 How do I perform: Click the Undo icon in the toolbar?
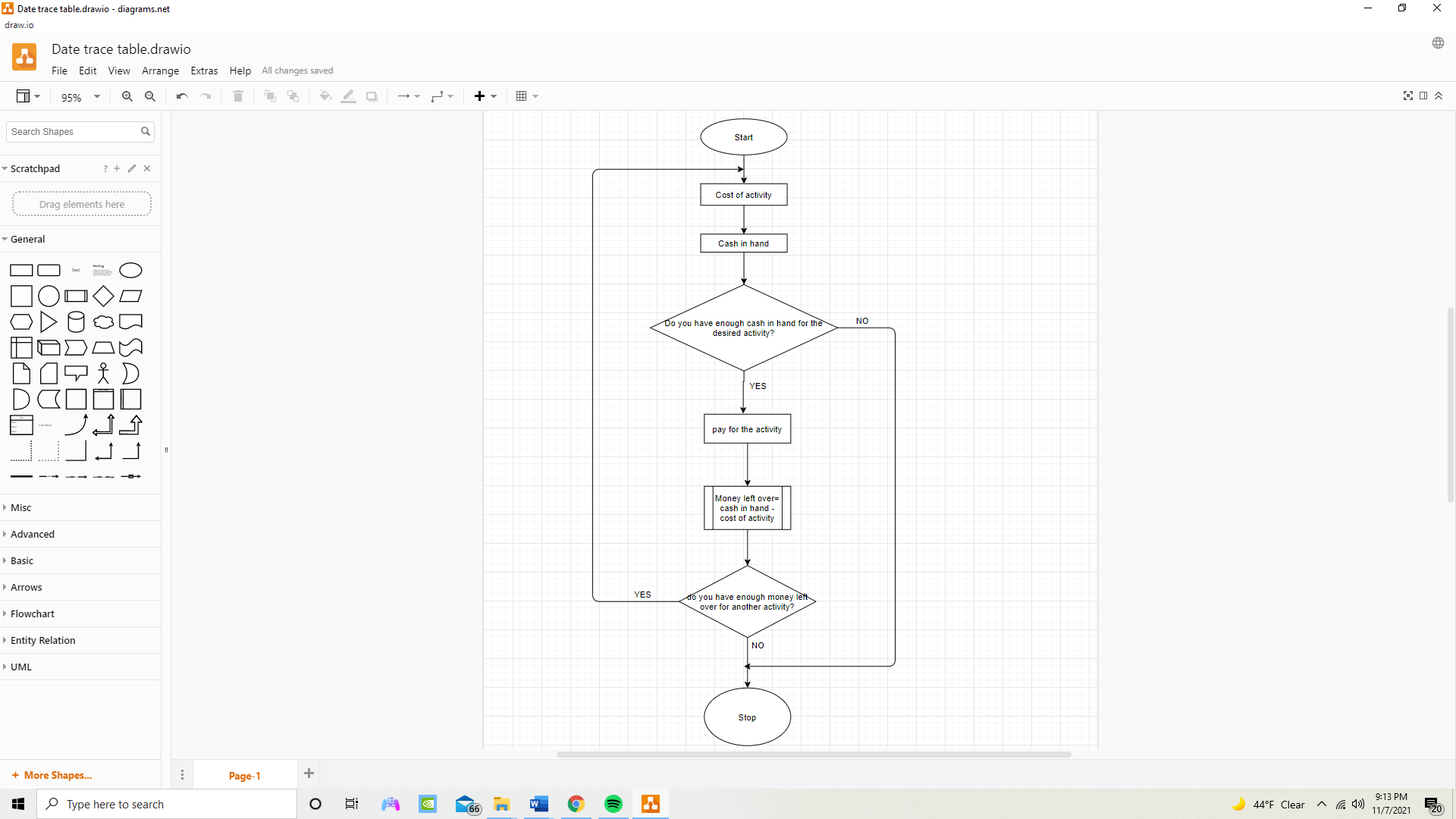click(181, 96)
